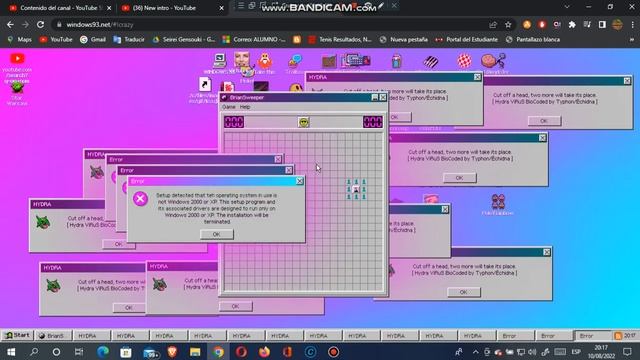Click the BrianSweeper smiley face reset button

(303, 122)
